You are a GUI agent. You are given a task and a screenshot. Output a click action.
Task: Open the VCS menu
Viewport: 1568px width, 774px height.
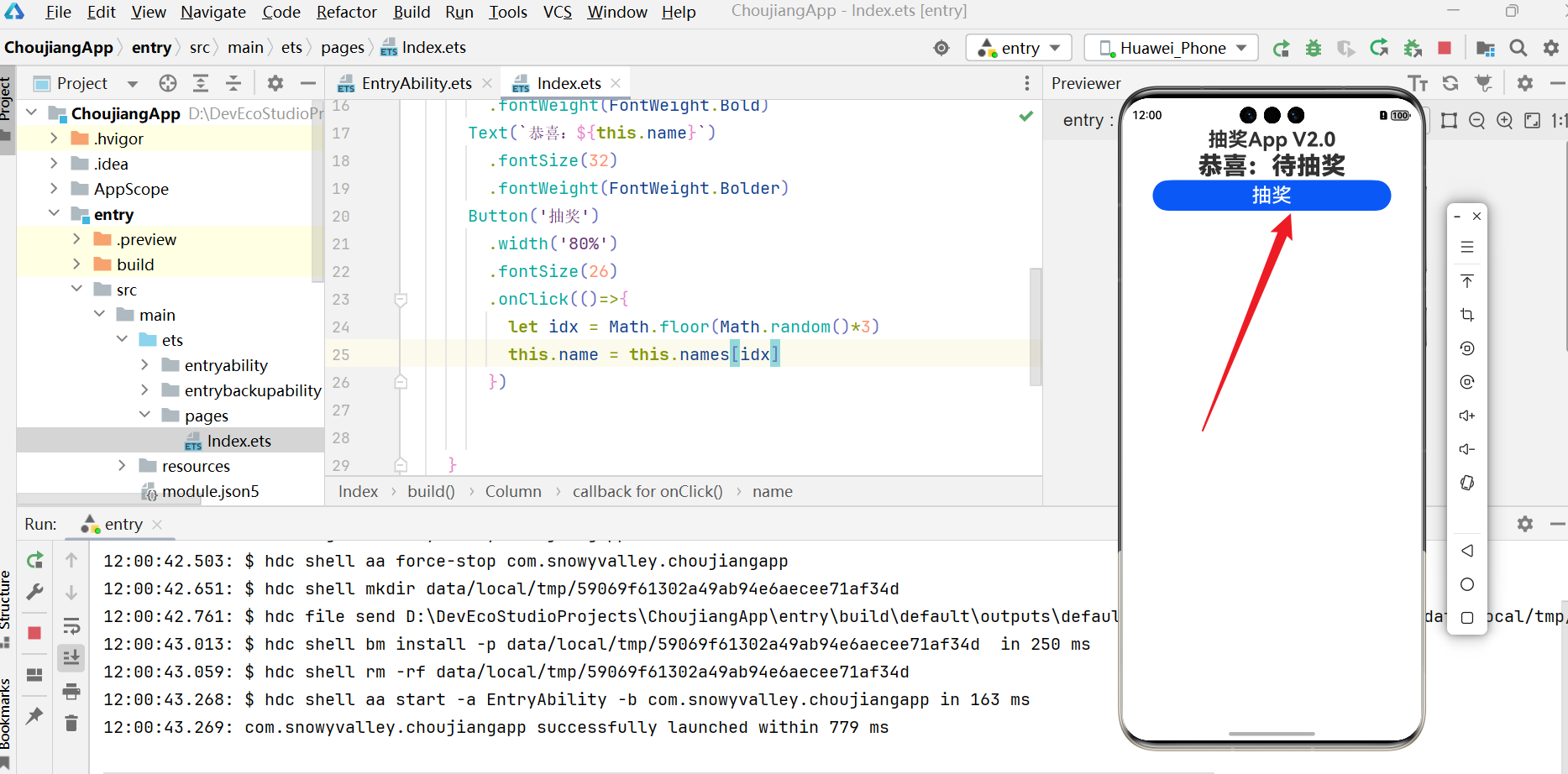558,12
